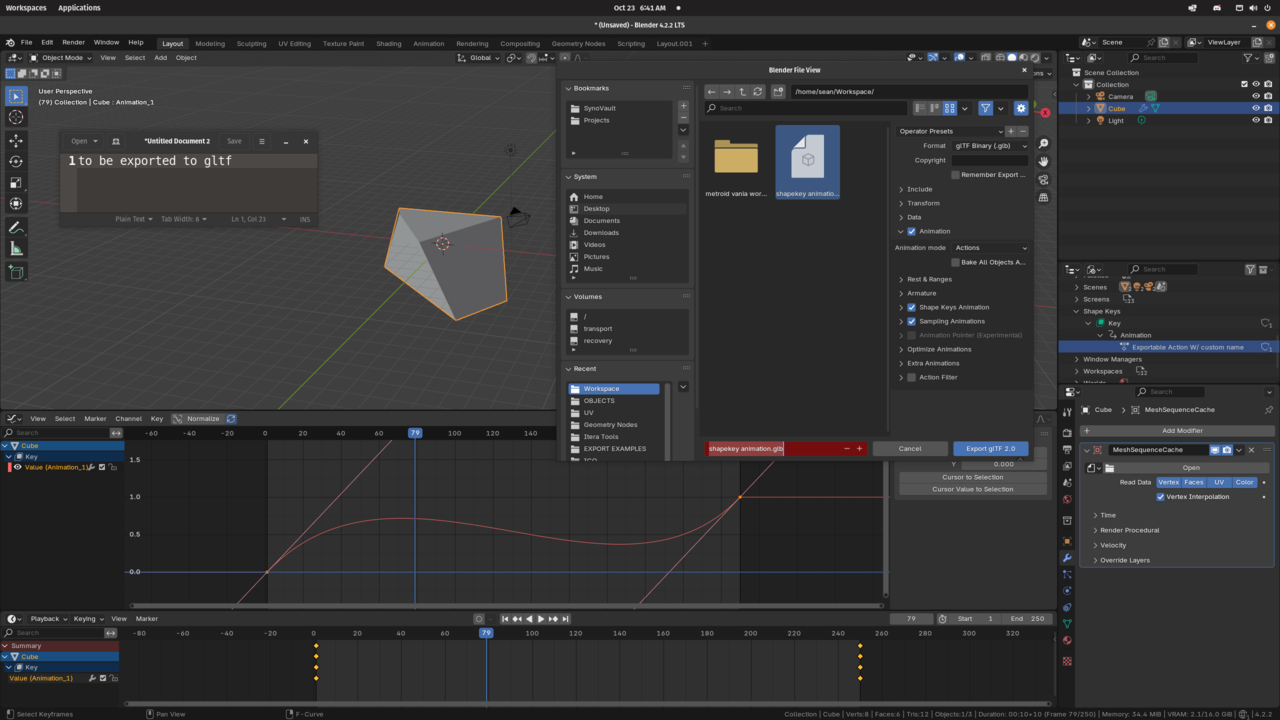Switch to the Geometry Nodes workspace tab

pyautogui.click(x=578, y=44)
